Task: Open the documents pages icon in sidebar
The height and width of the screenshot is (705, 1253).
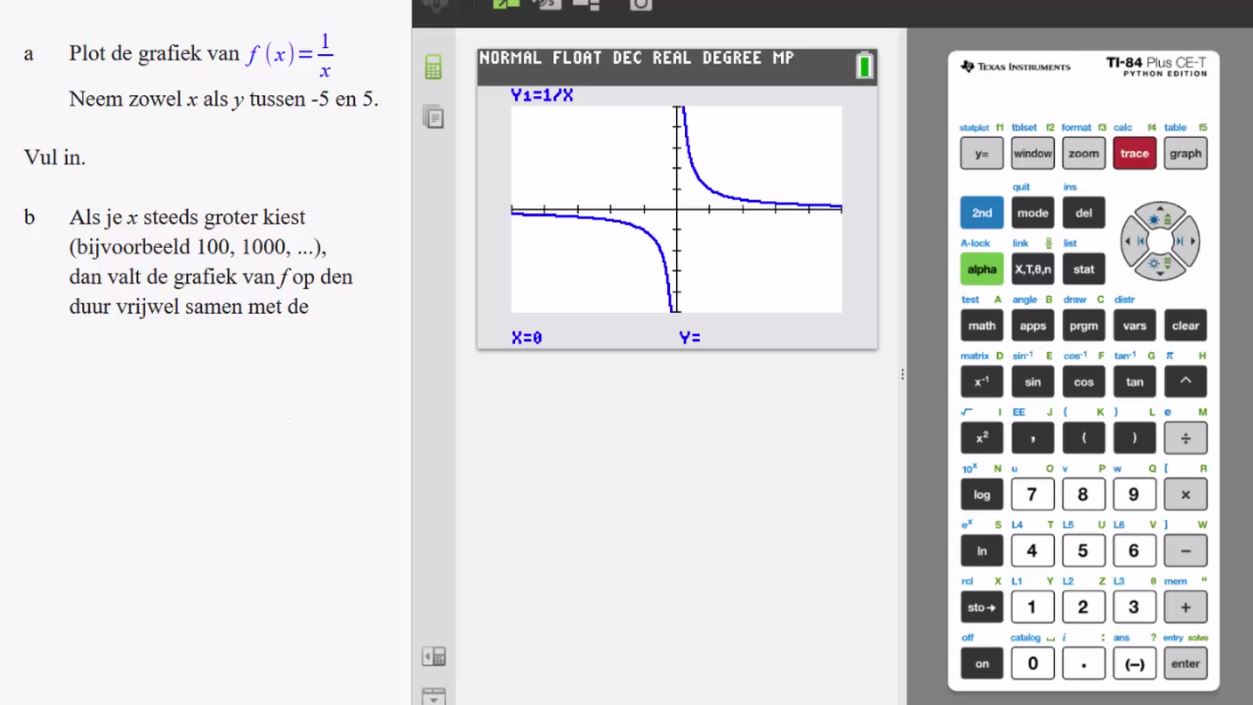Action: 433,117
